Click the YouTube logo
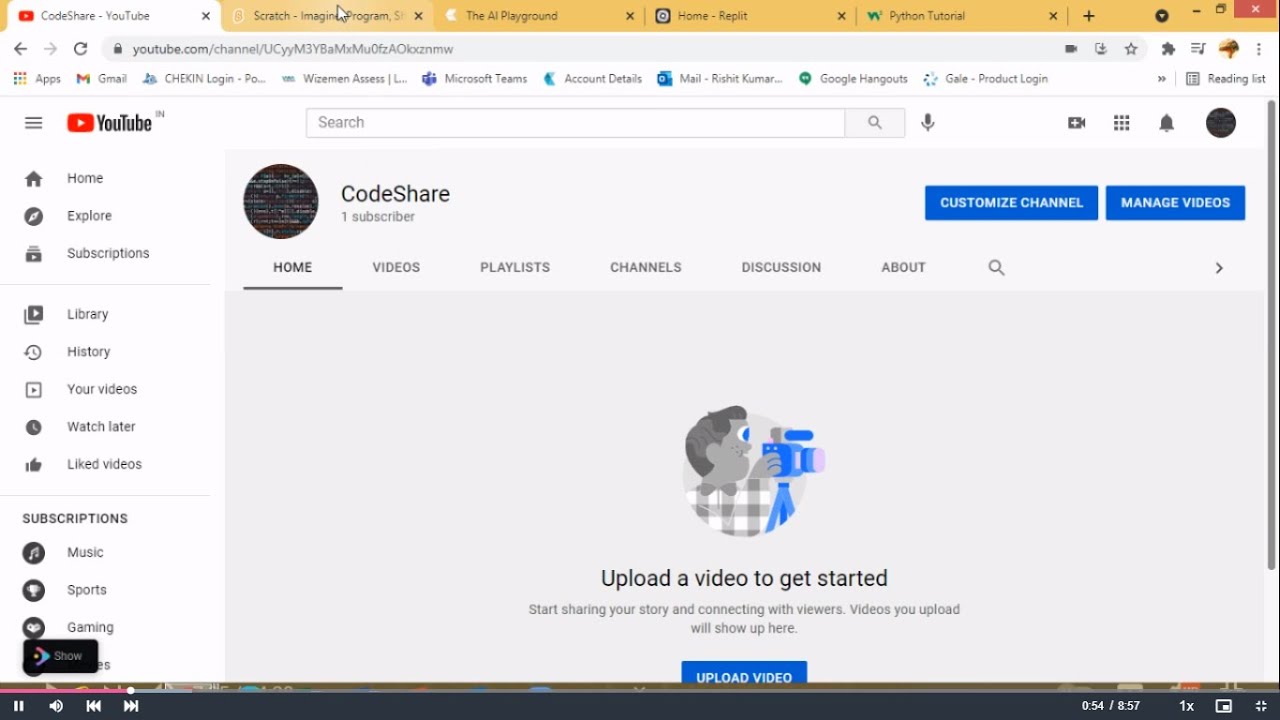Image resolution: width=1280 pixels, height=720 pixels. pos(110,123)
